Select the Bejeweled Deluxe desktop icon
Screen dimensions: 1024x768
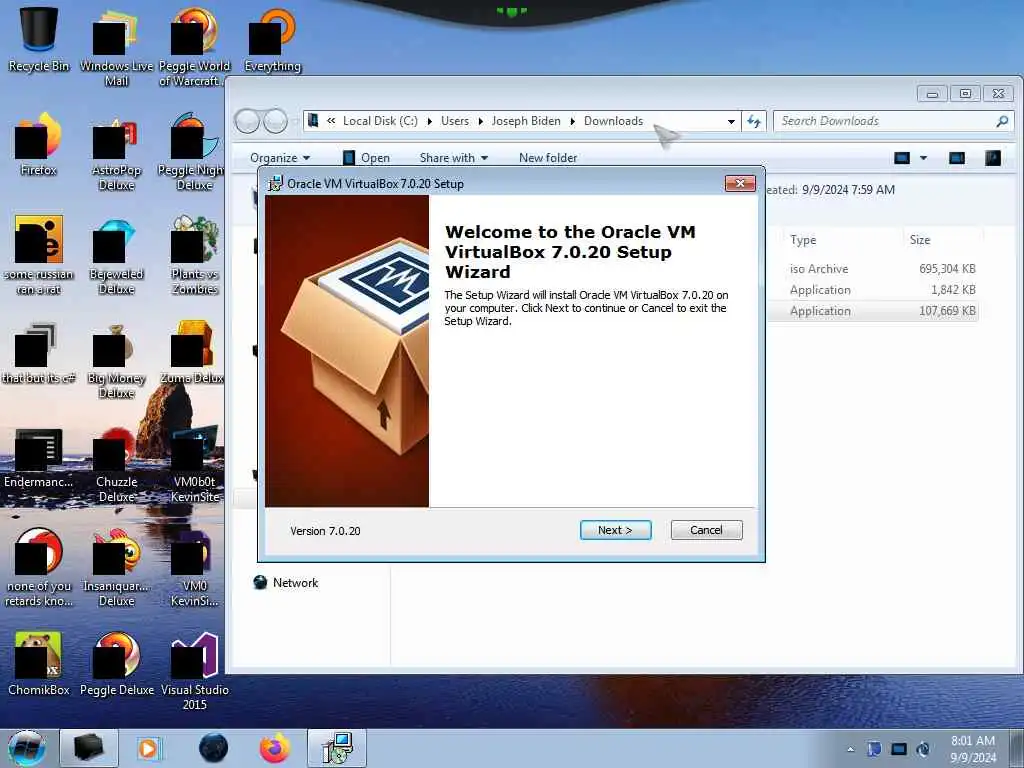click(116, 255)
